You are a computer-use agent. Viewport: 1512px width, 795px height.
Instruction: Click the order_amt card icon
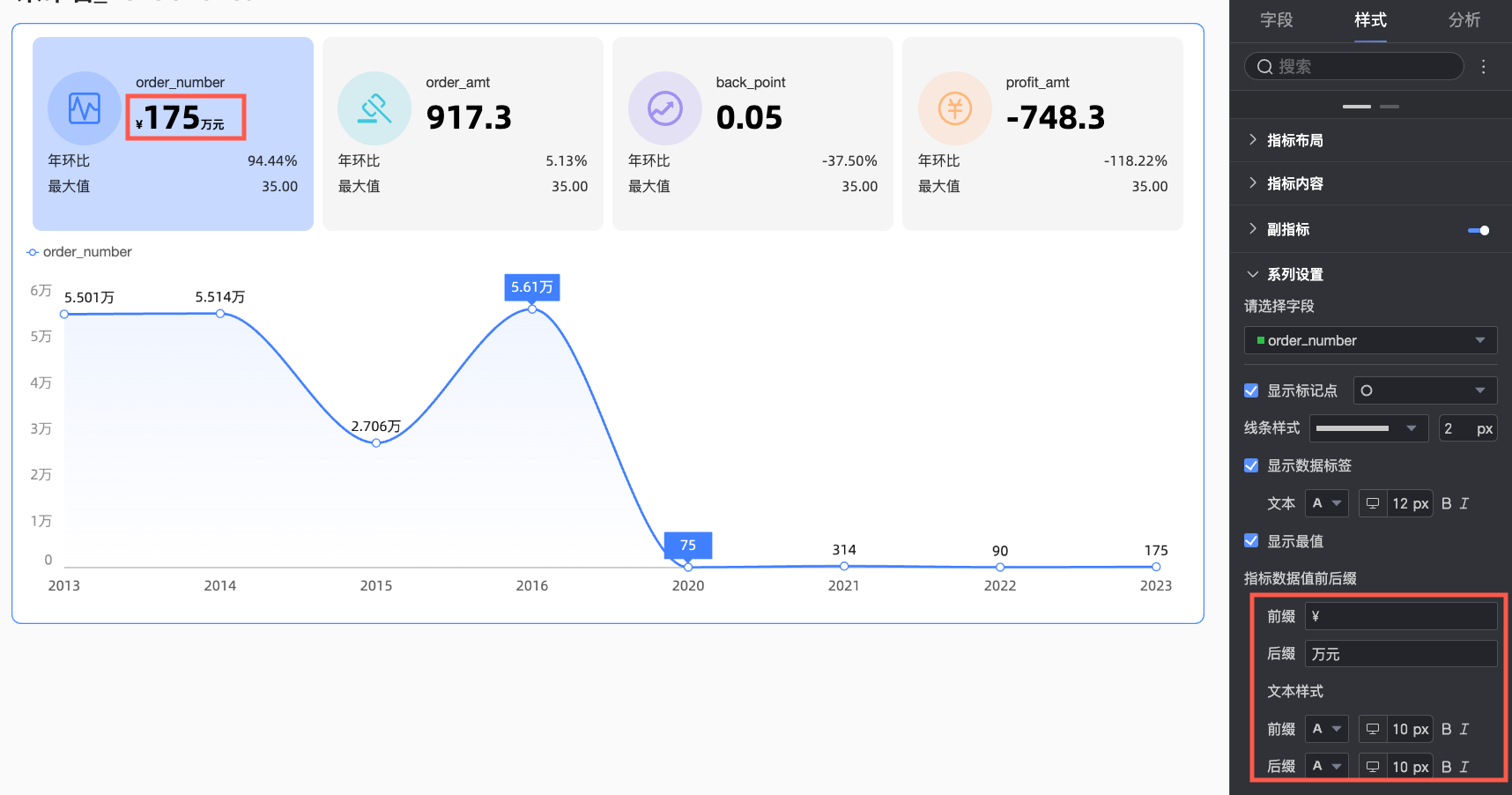(x=374, y=108)
